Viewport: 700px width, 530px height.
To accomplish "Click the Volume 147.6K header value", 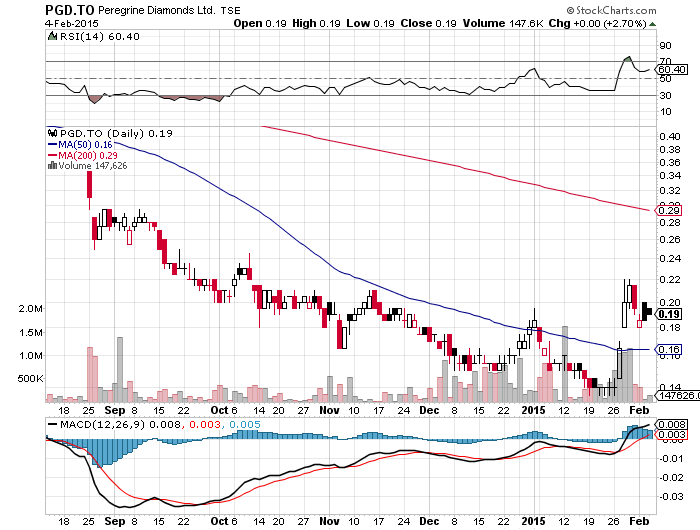I will click(x=503, y=23).
